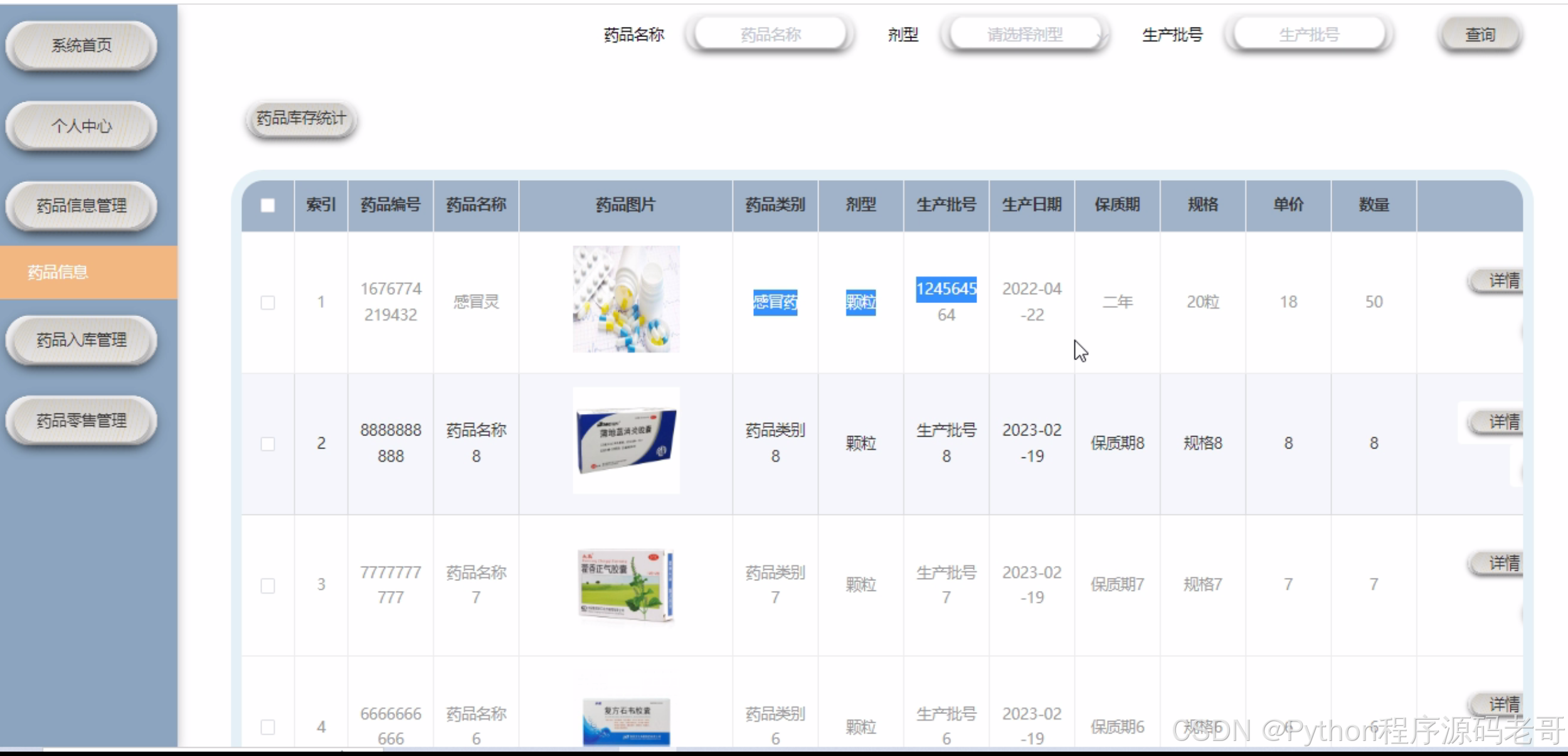Focus the 生产批号 search input field

[1308, 35]
